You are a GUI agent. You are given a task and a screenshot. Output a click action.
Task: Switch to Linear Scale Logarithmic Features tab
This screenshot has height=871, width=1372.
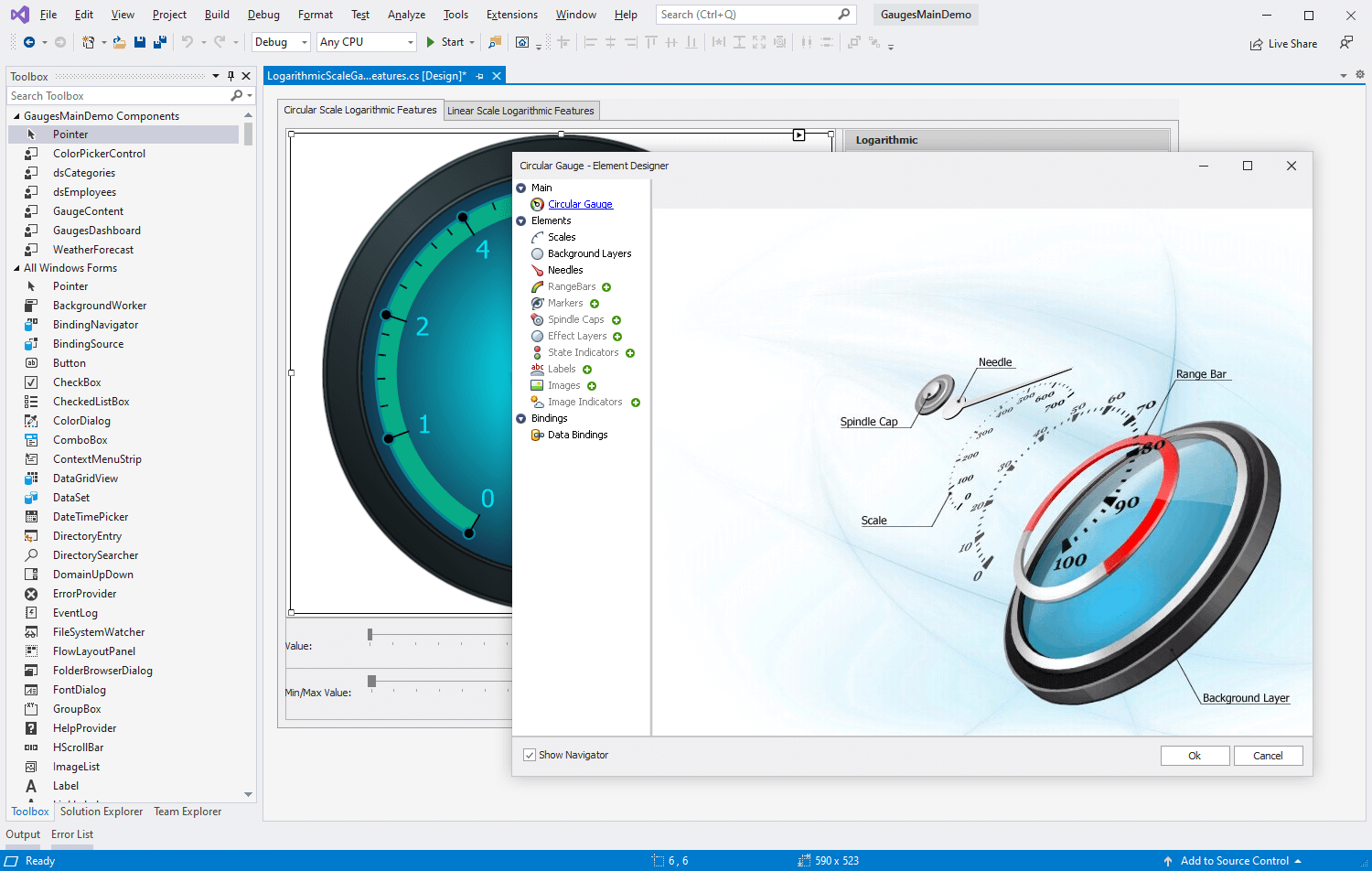(521, 110)
